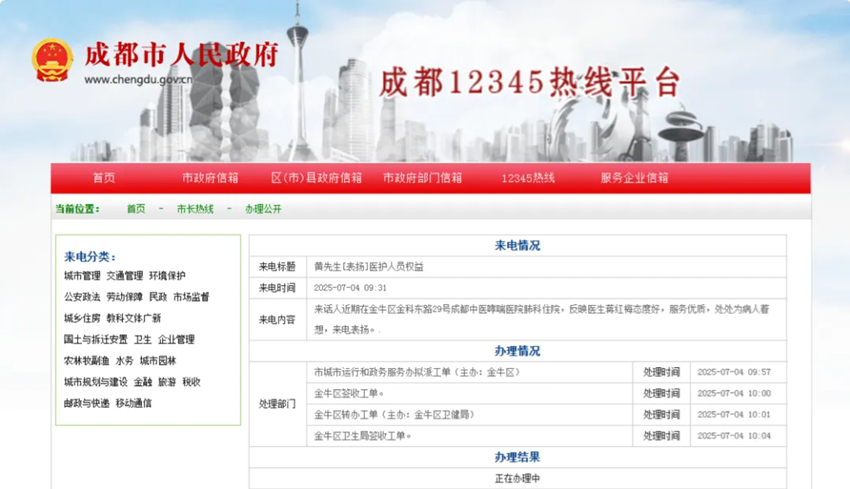This screenshot has height=489, width=850.
Task: Click the www.chengdu.gov.cn site address text
Action: 137,79
